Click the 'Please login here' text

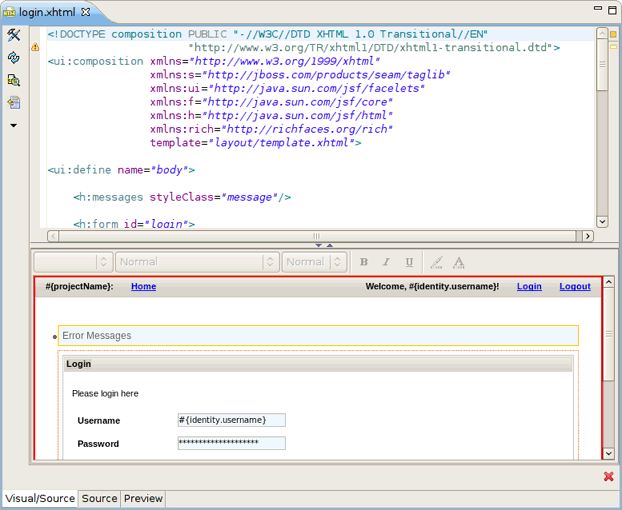(105, 394)
